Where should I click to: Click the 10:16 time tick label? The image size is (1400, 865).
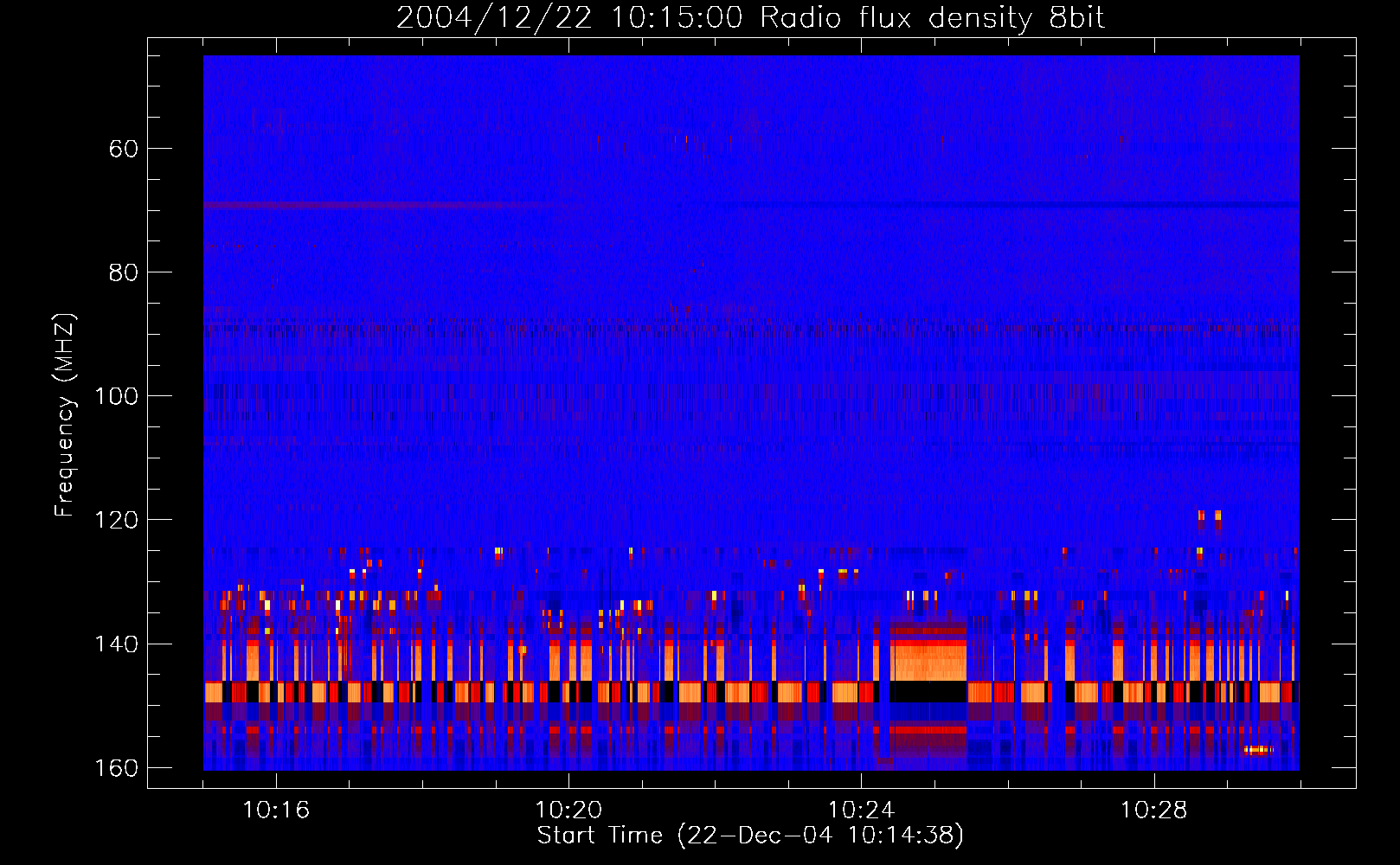276,811
